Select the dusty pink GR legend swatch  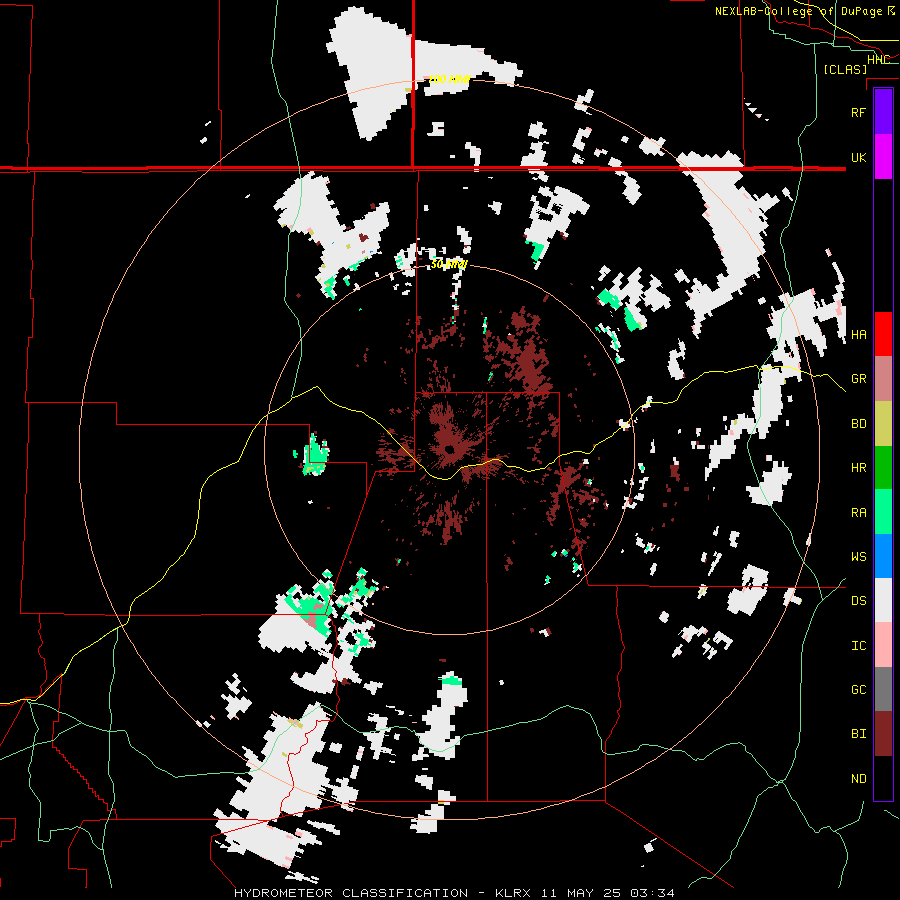[x=883, y=378]
